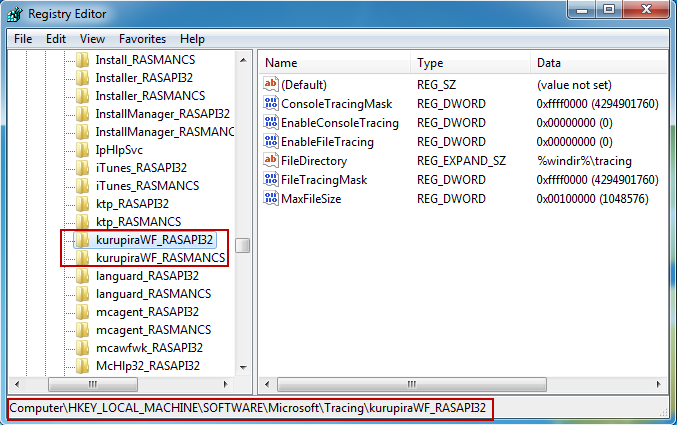Click the FileTracingMask DWORD icon
The height and width of the screenshot is (425, 677).
tap(271, 179)
